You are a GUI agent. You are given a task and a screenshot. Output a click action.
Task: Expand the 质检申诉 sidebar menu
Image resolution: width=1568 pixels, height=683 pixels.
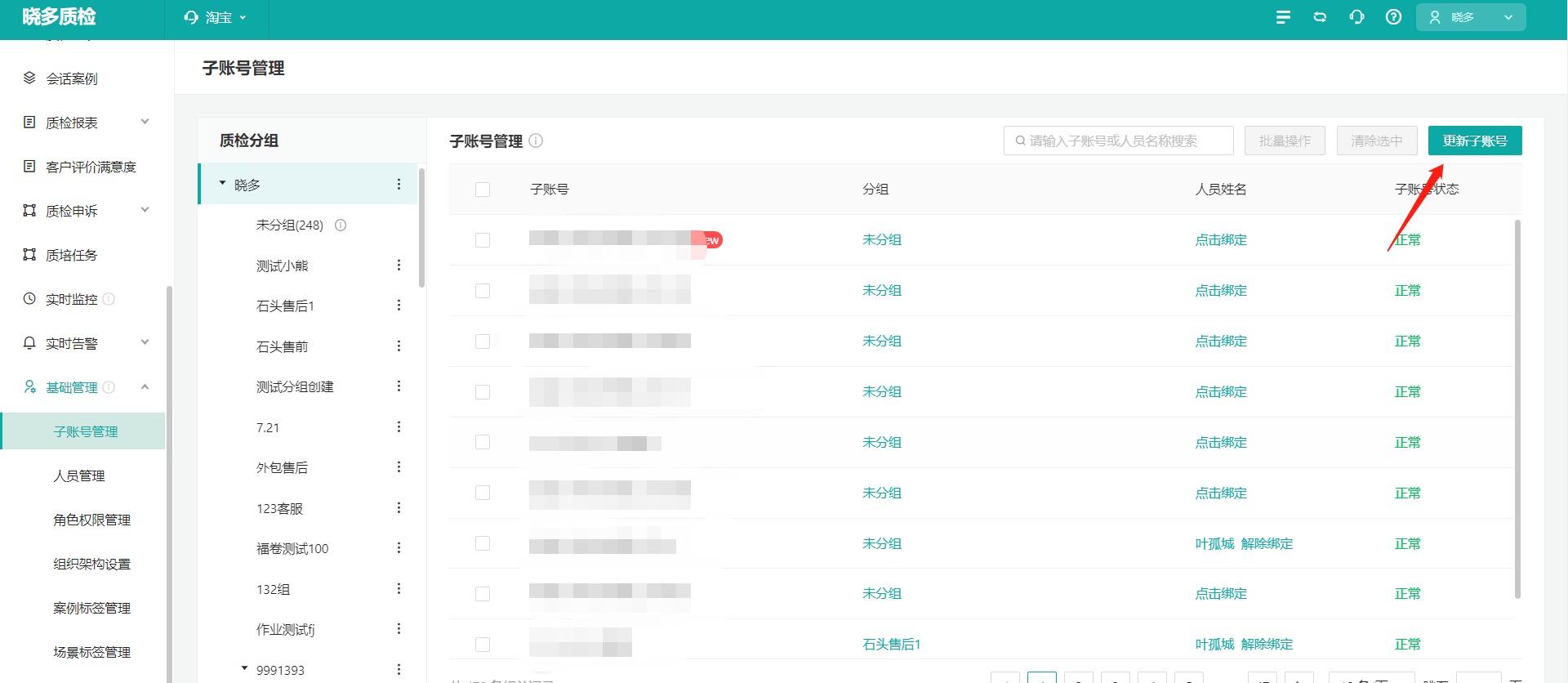pos(145,210)
